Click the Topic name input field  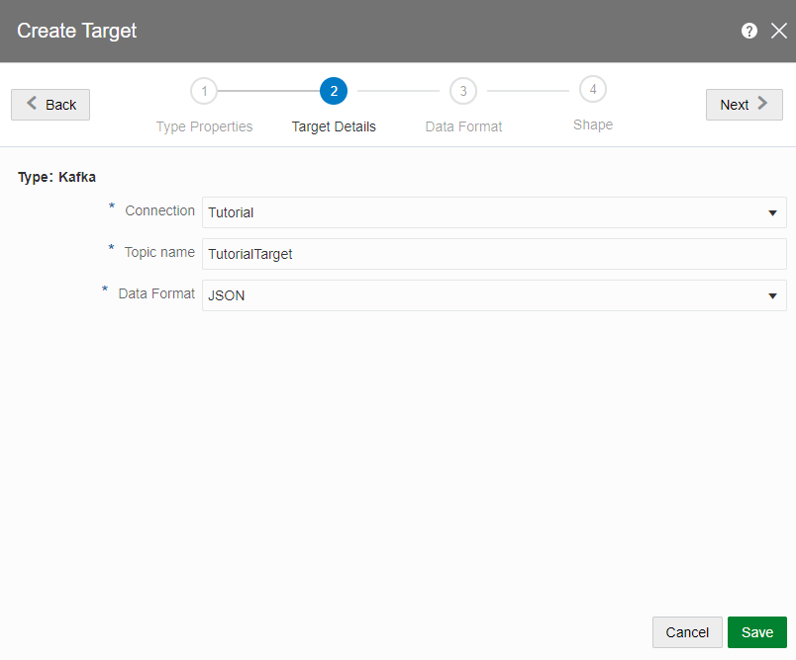[494, 254]
